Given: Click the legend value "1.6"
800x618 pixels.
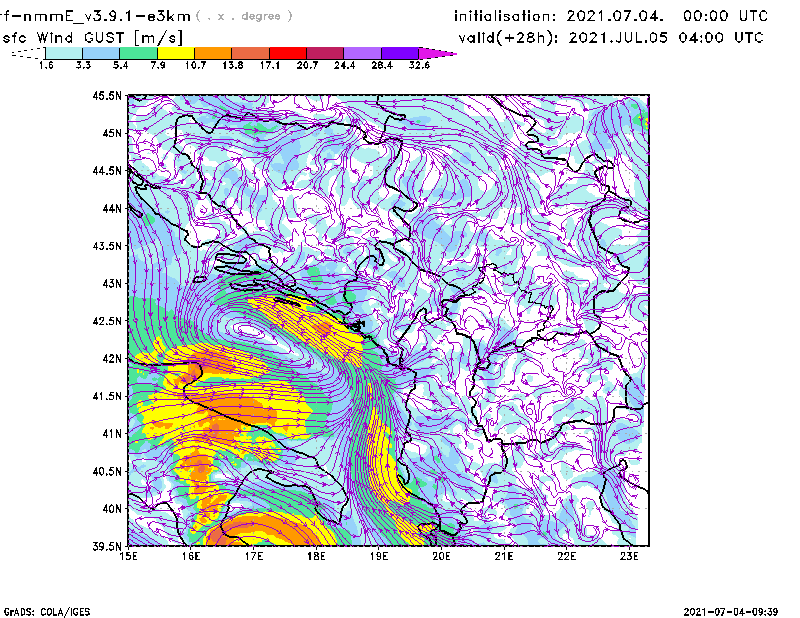Looking at the screenshot, I should point(46,65).
